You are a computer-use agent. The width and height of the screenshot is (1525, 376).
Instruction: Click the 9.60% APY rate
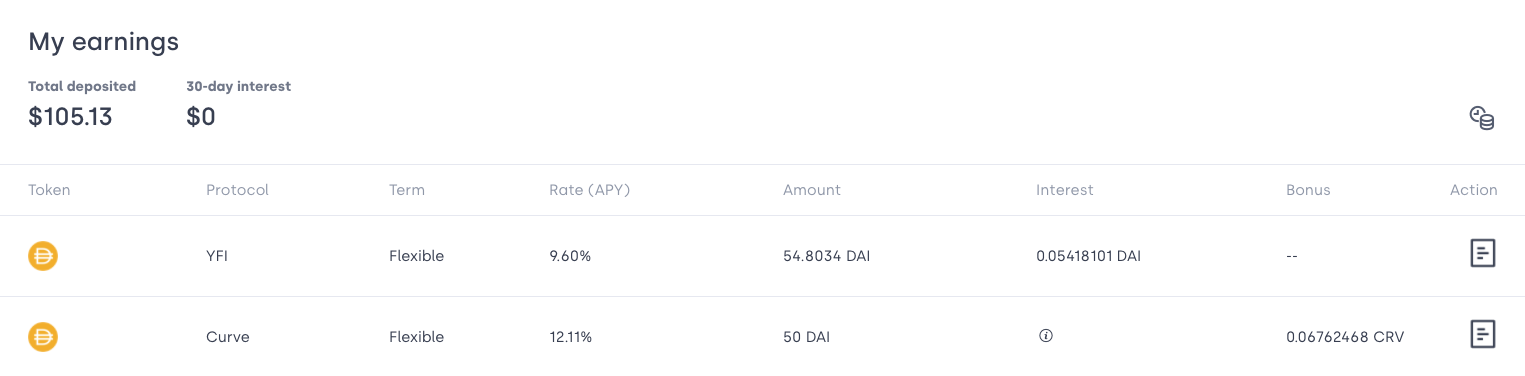click(570, 256)
